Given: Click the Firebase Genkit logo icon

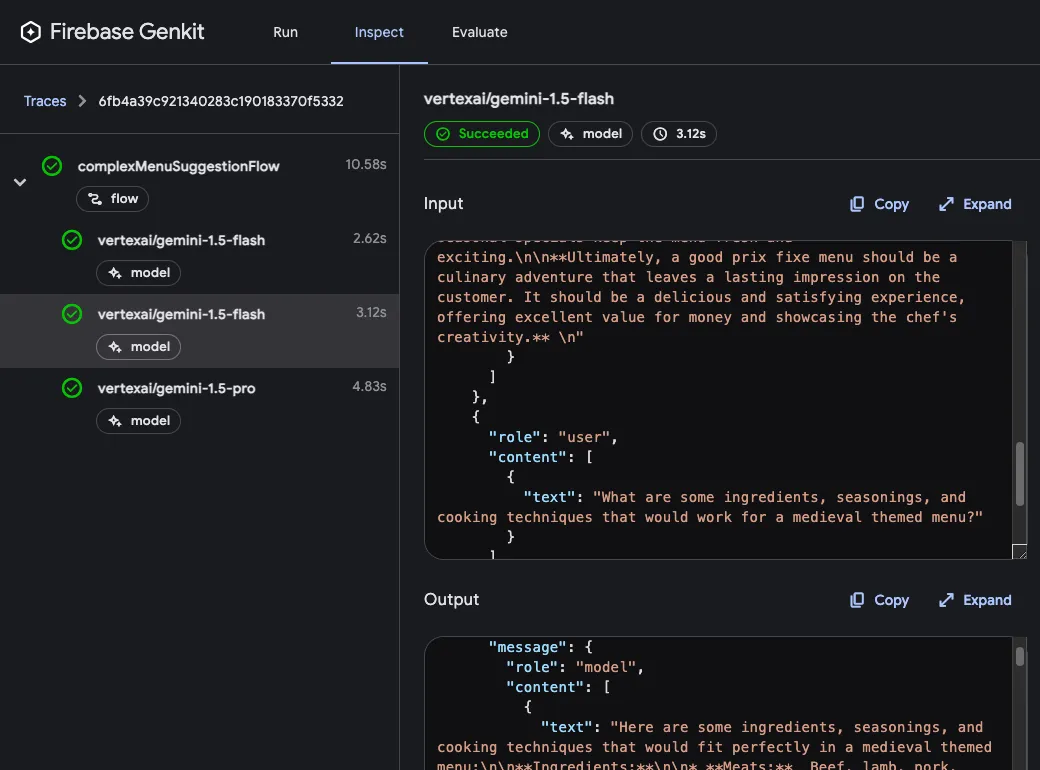Looking at the screenshot, I should [x=30, y=31].
